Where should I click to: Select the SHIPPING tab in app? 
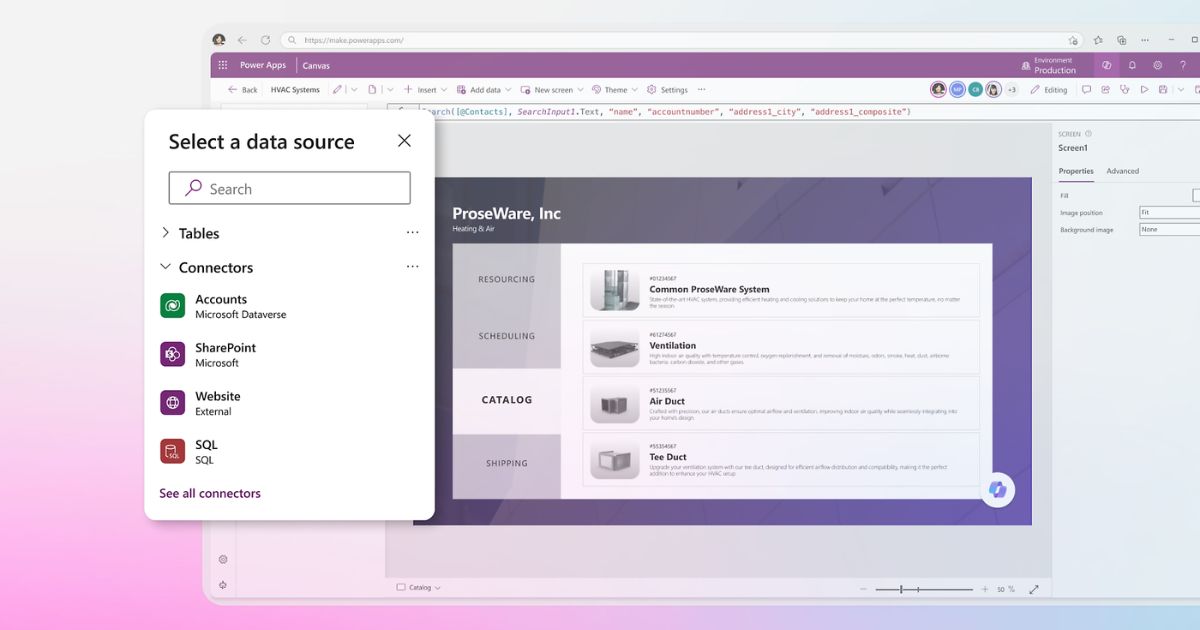coord(506,463)
